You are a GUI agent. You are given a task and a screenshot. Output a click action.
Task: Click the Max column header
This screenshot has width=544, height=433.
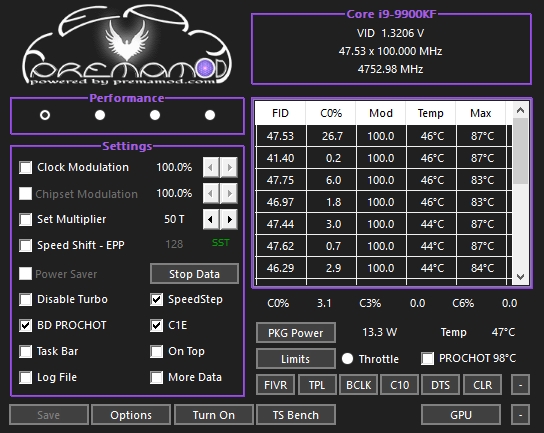(481, 113)
